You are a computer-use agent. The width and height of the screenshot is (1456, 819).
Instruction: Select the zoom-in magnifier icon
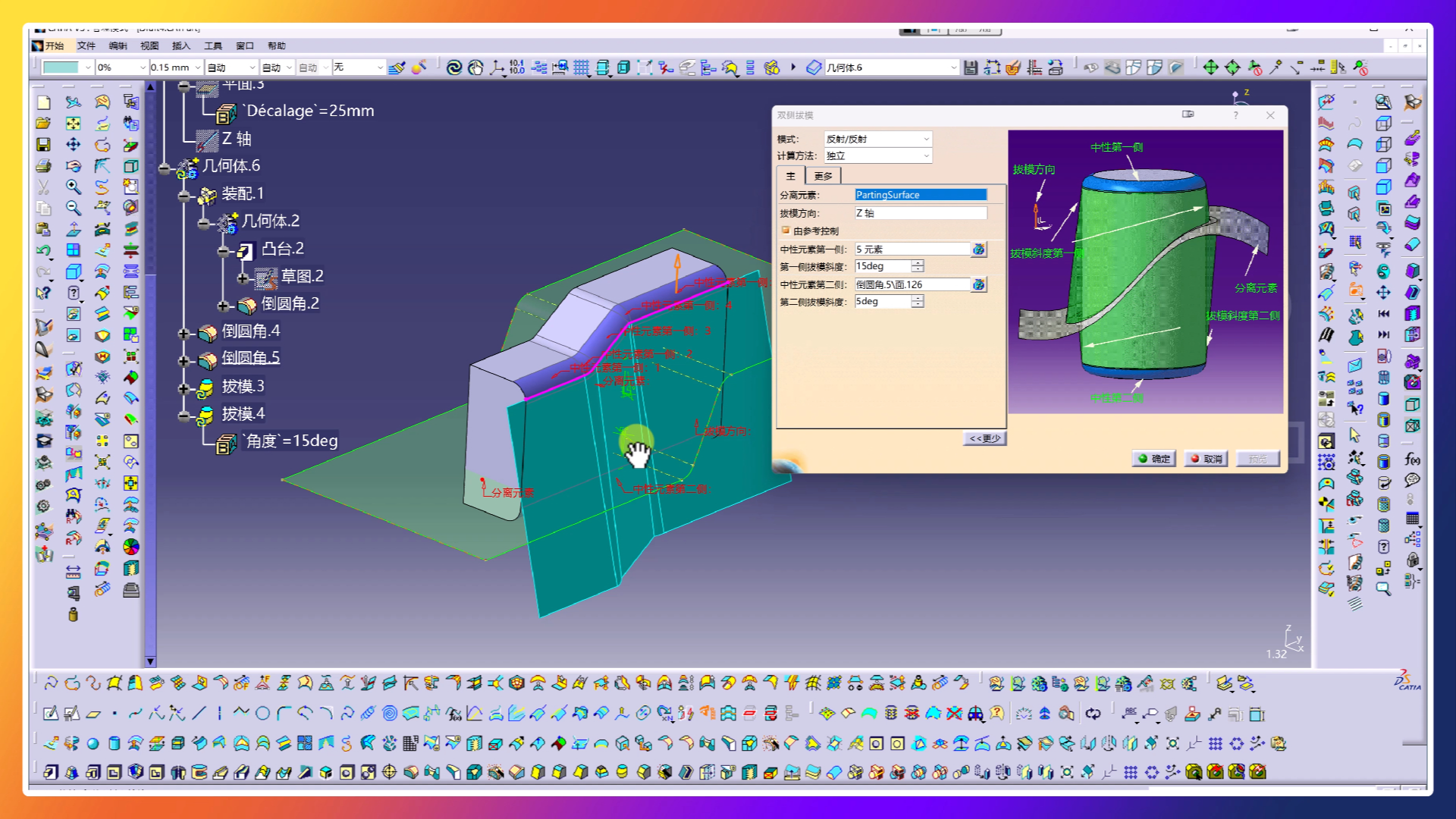point(73,187)
